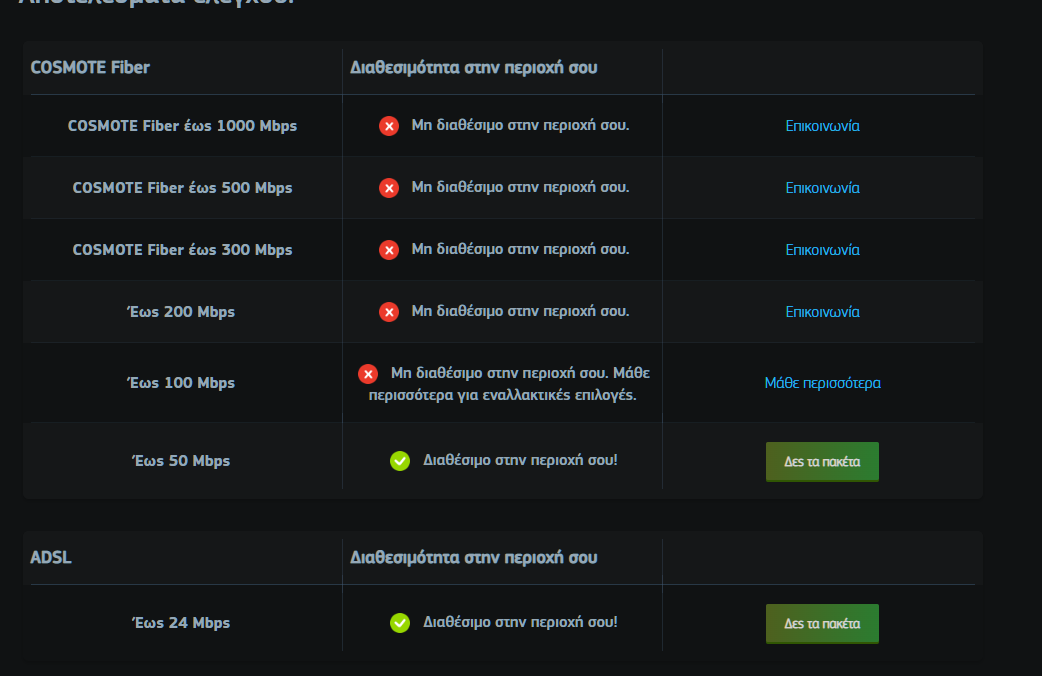Follow Μάθε περισσότερα link for 100 Mbps
1042x676 pixels.
pyautogui.click(x=823, y=383)
